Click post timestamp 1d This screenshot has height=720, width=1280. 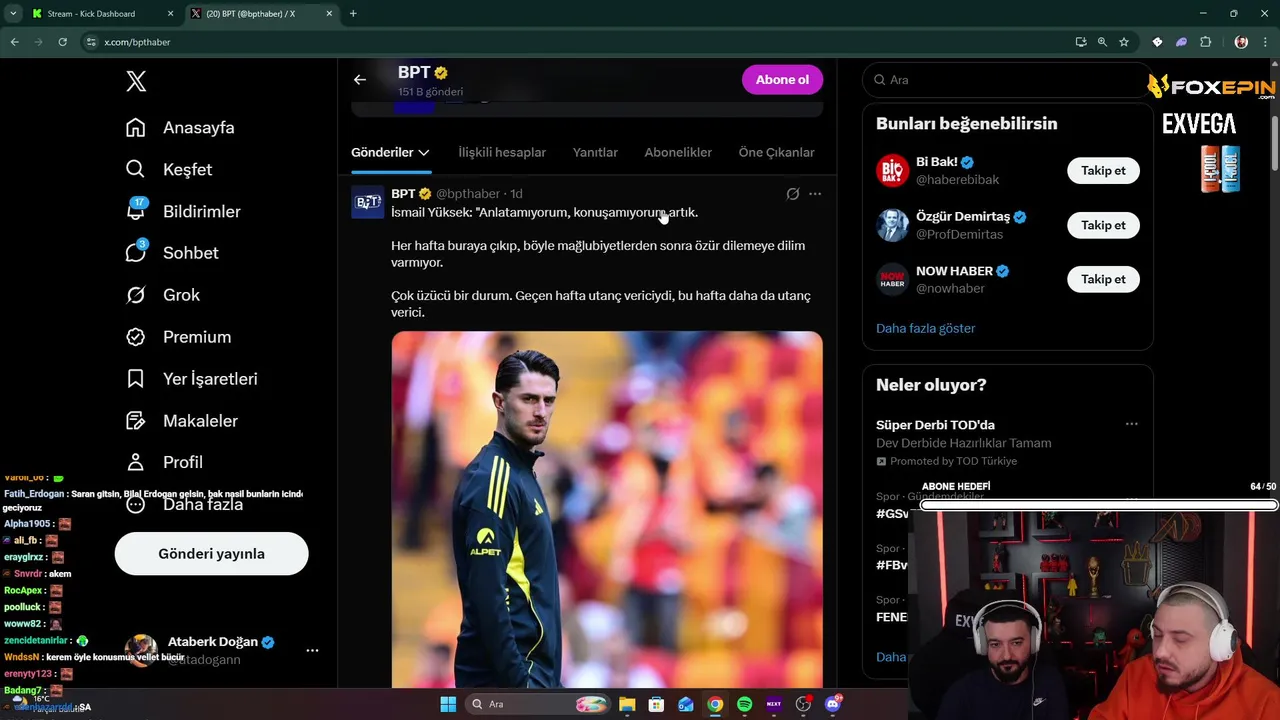(x=516, y=194)
